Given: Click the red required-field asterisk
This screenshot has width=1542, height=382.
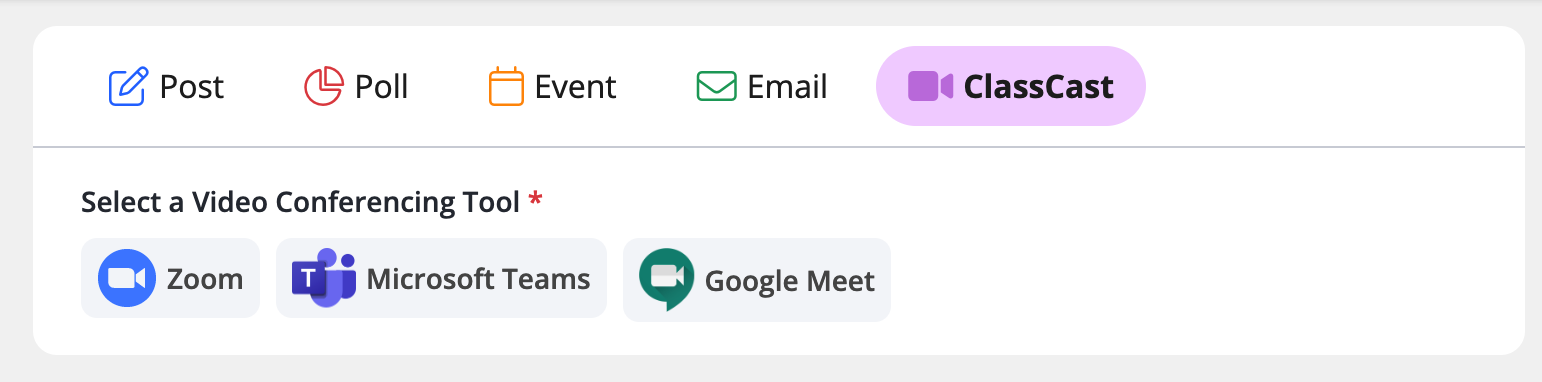Looking at the screenshot, I should [x=536, y=200].
